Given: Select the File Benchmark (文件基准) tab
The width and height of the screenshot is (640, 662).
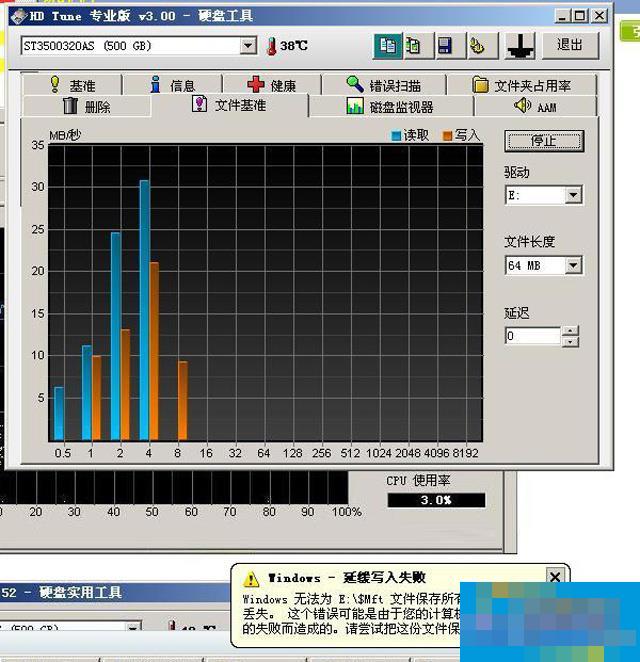Looking at the screenshot, I should tap(230, 105).
